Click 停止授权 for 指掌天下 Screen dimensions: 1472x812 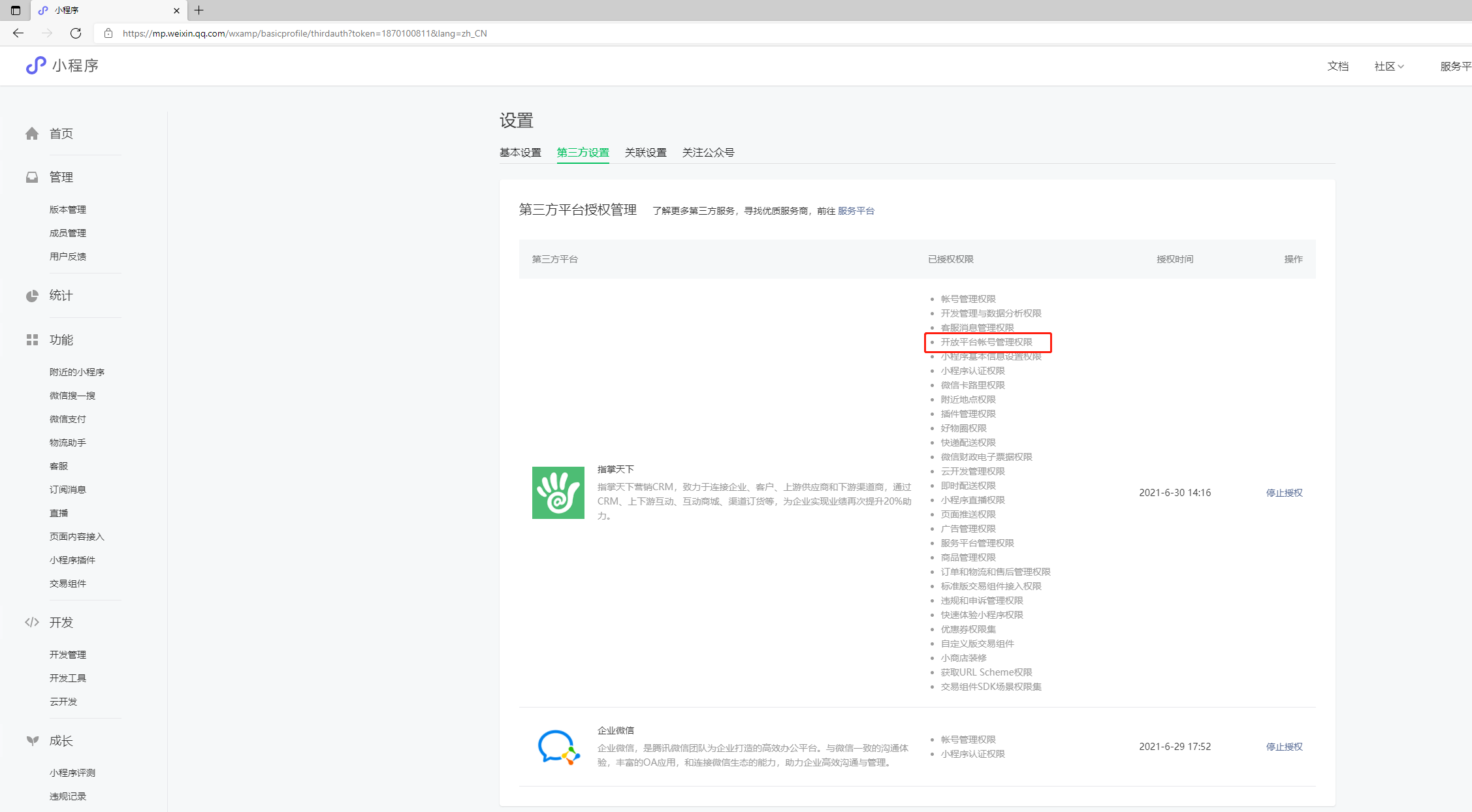[1284, 493]
